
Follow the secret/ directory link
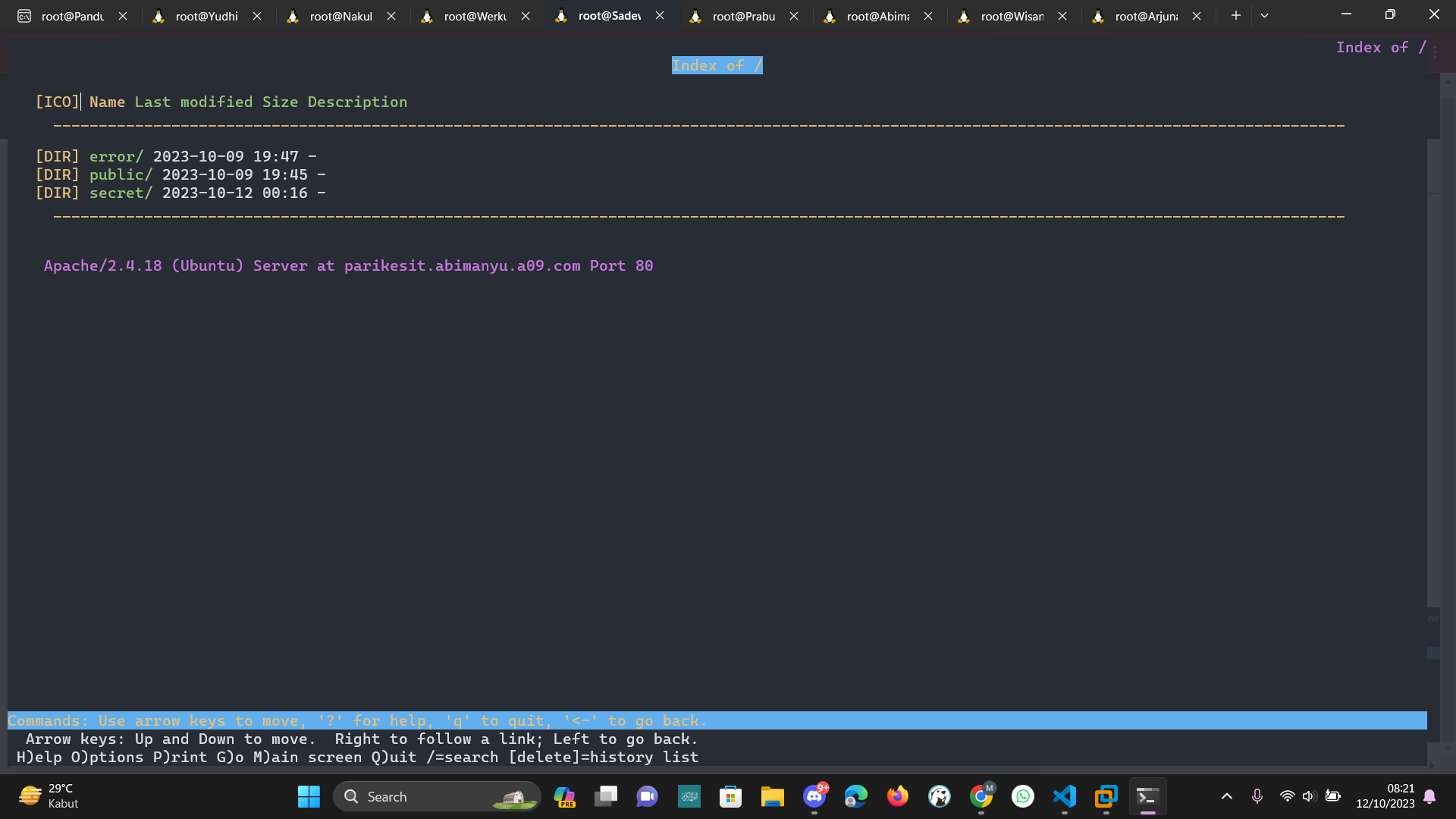[120, 193]
